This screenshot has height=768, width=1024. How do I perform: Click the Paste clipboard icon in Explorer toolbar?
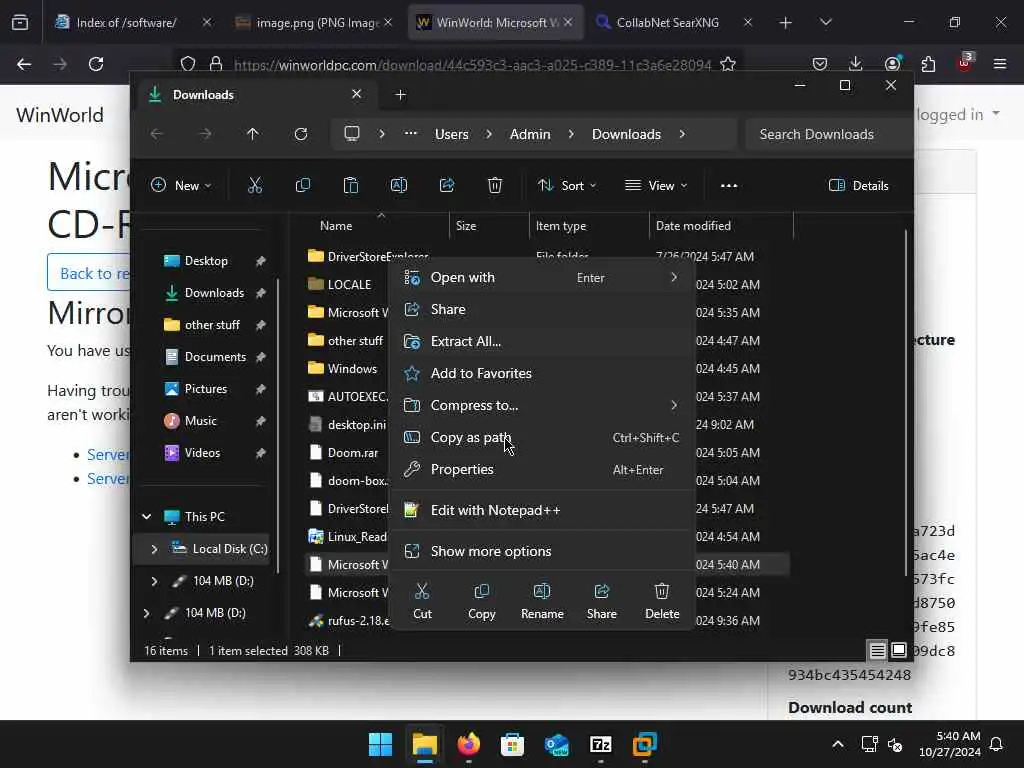351,185
